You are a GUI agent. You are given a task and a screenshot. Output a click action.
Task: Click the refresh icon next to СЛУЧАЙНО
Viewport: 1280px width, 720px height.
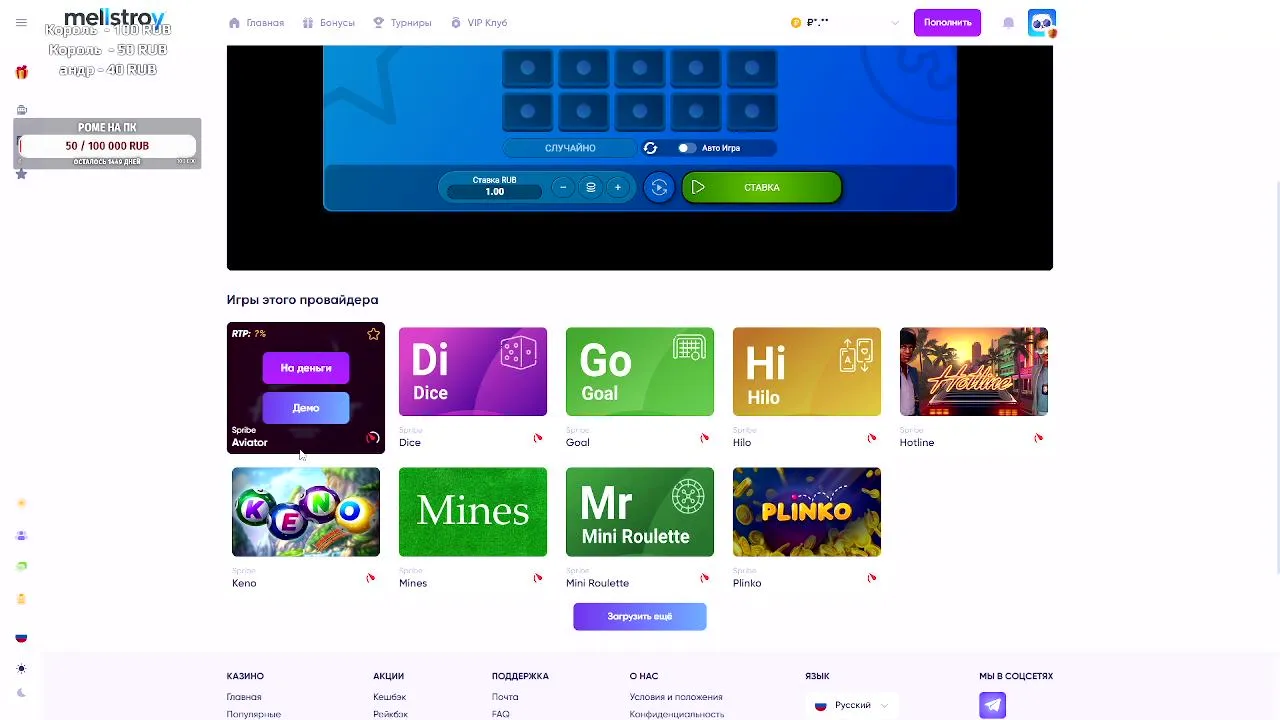(x=650, y=148)
